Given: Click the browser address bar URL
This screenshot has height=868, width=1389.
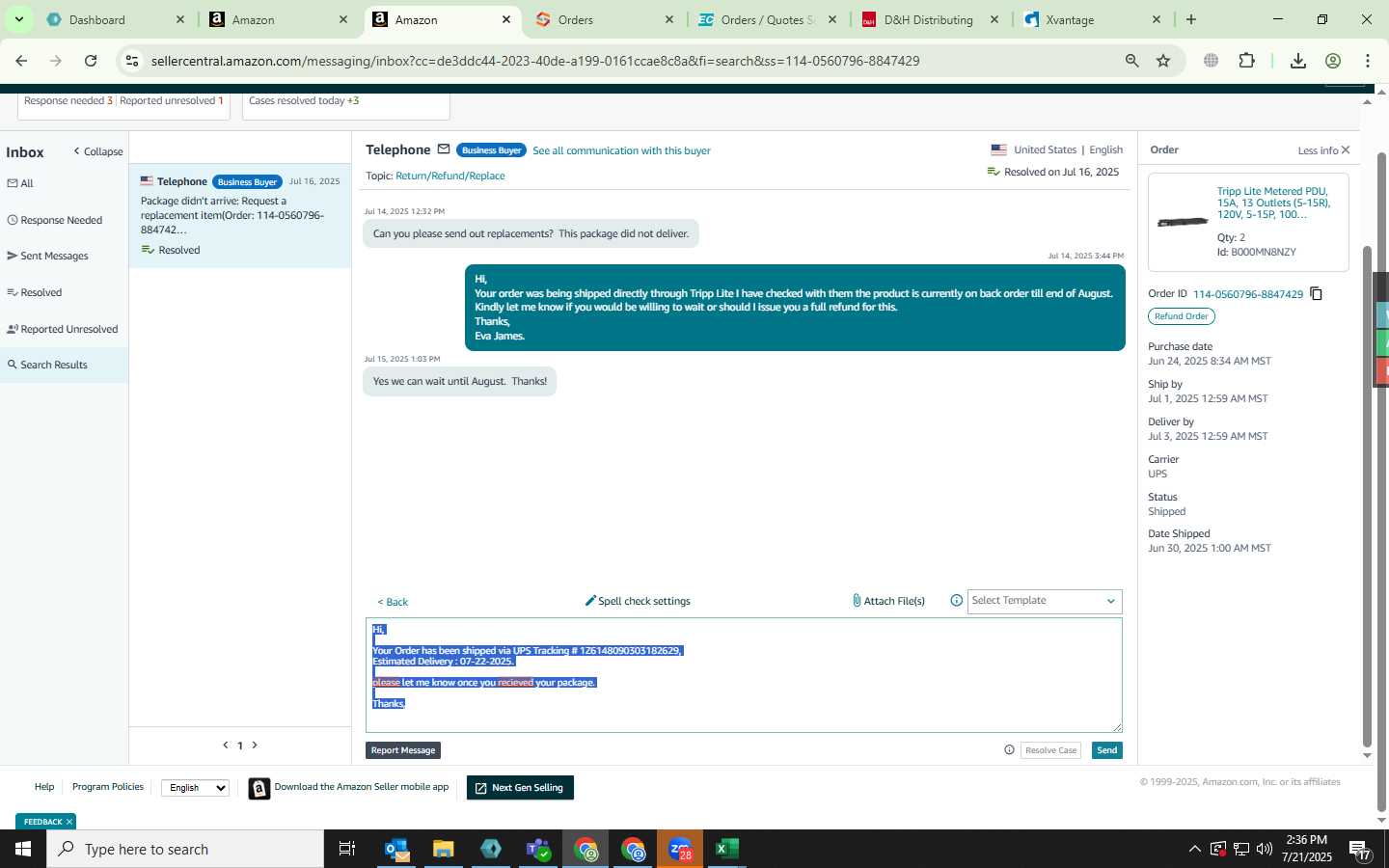Looking at the screenshot, I should (x=535, y=61).
